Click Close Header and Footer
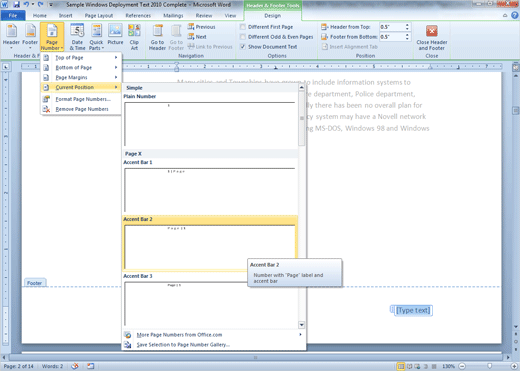Viewport: 520px width, 371px height. [x=432, y=37]
